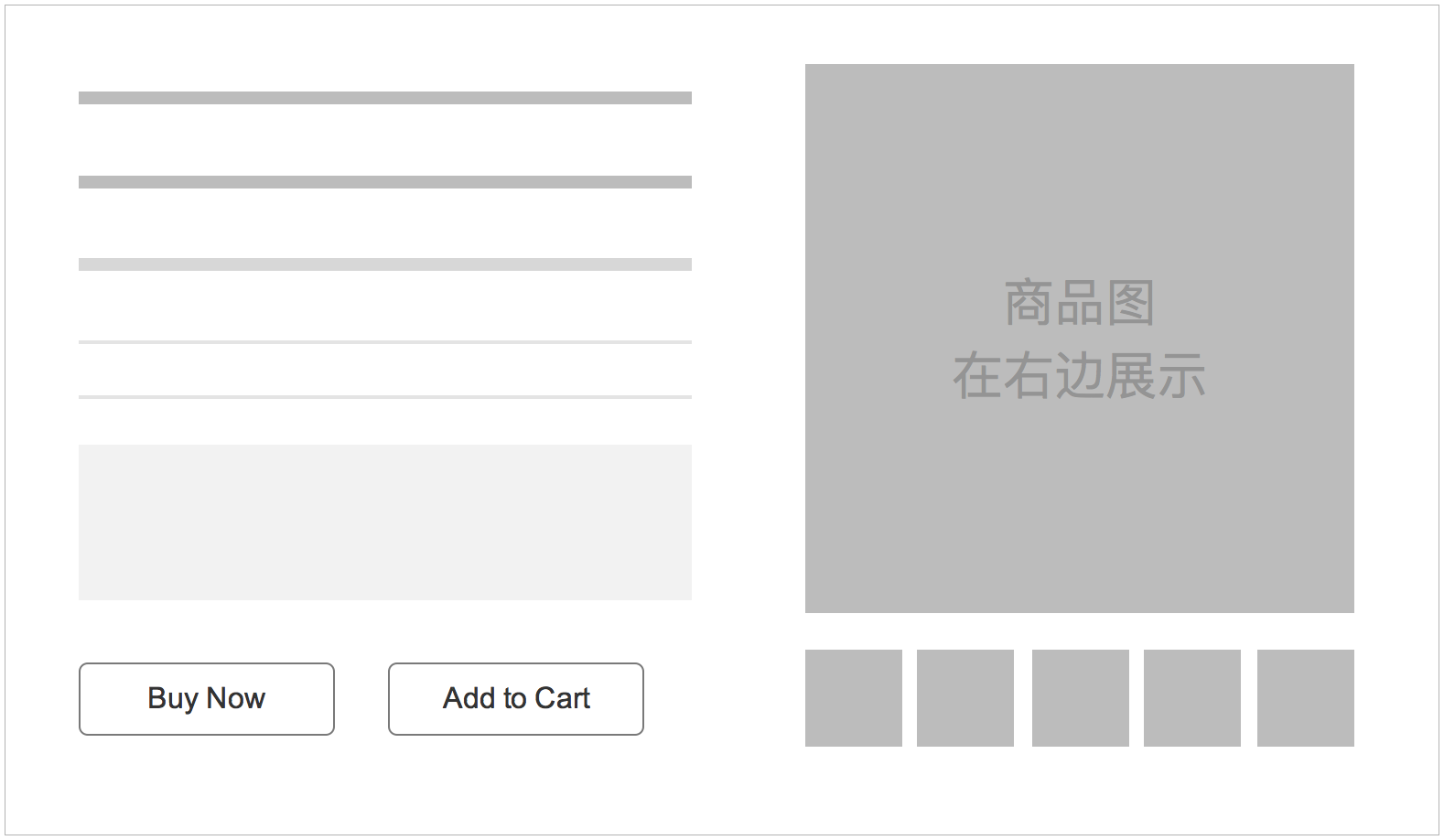Select the third product thumbnail

1081,698
